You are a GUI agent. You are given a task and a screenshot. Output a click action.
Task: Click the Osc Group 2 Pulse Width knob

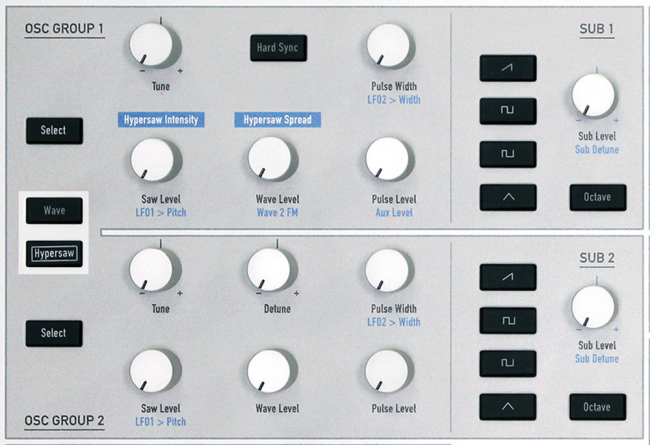click(x=388, y=268)
